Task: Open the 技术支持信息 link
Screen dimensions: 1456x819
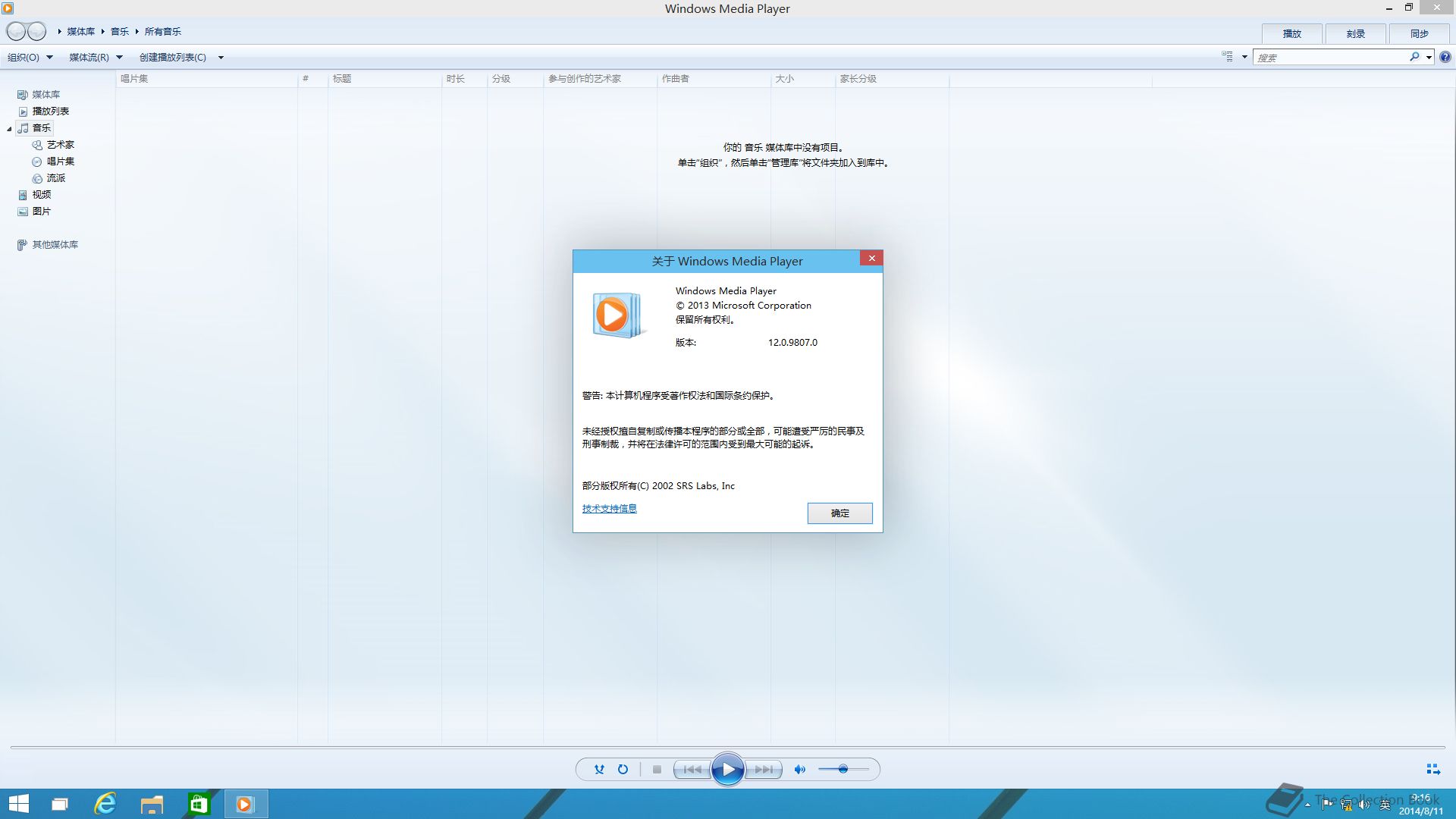Action: (x=609, y=508)
